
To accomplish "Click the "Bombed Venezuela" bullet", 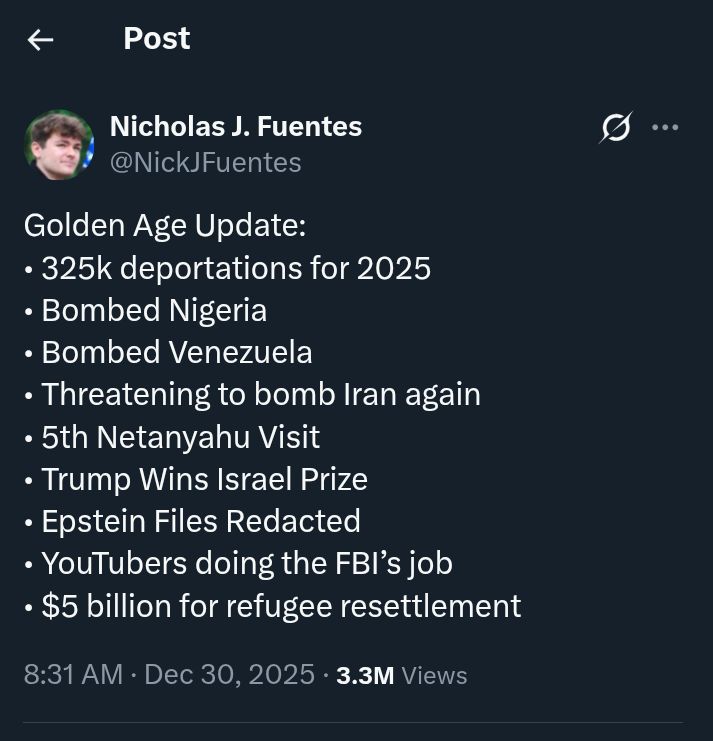I will [177, 353].
